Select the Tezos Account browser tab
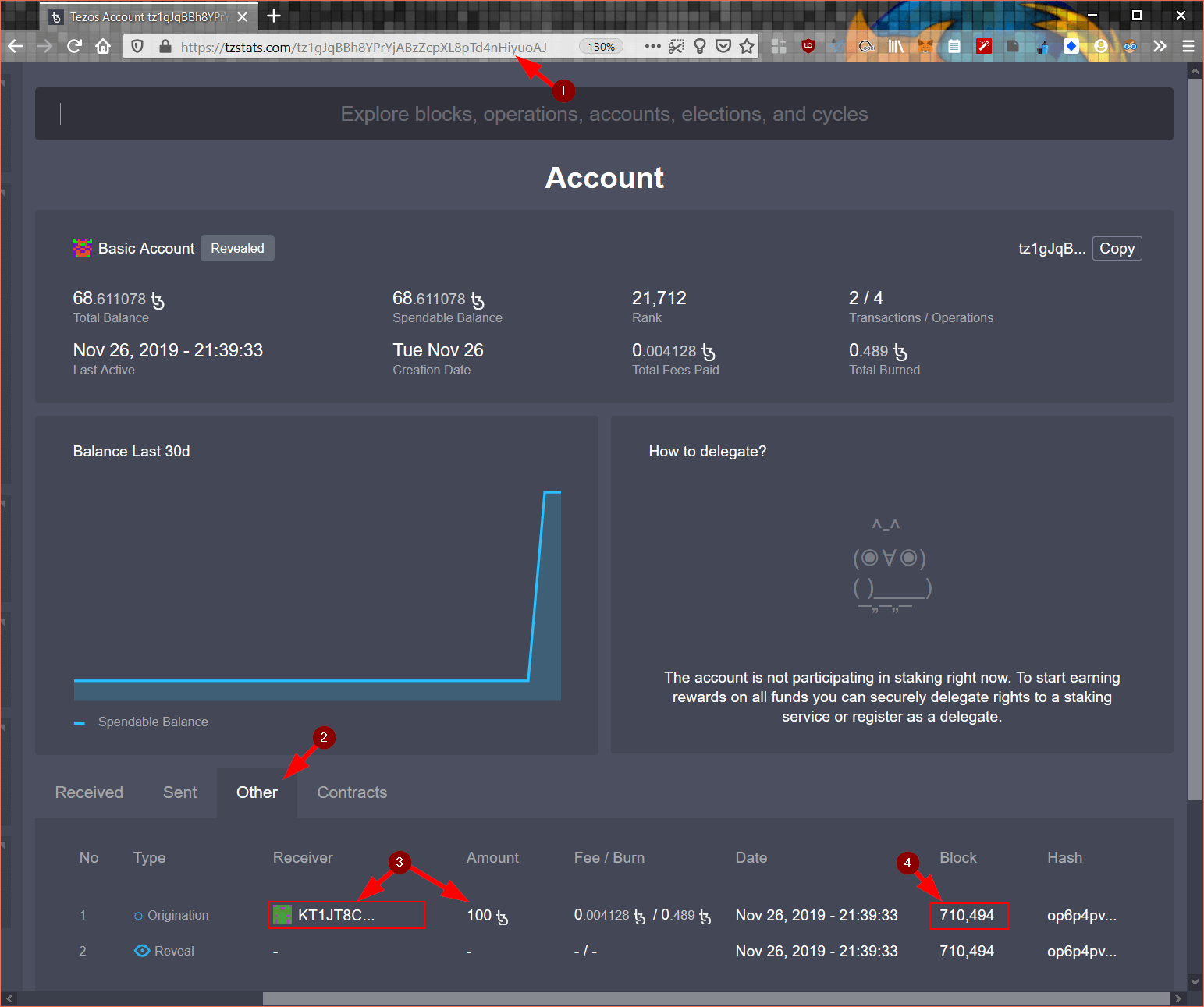1204x1007 pixels. [x=149, y=16]
